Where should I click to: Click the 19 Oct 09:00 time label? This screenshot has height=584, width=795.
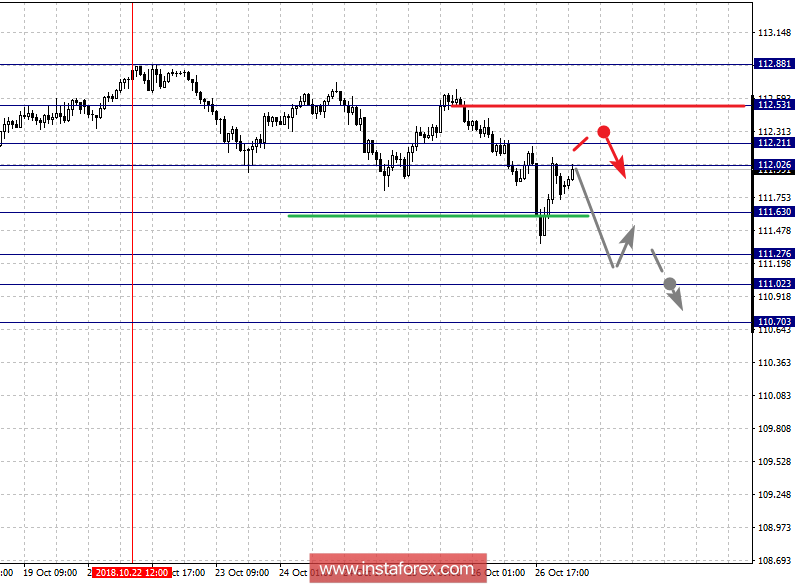tap(50, 572)
